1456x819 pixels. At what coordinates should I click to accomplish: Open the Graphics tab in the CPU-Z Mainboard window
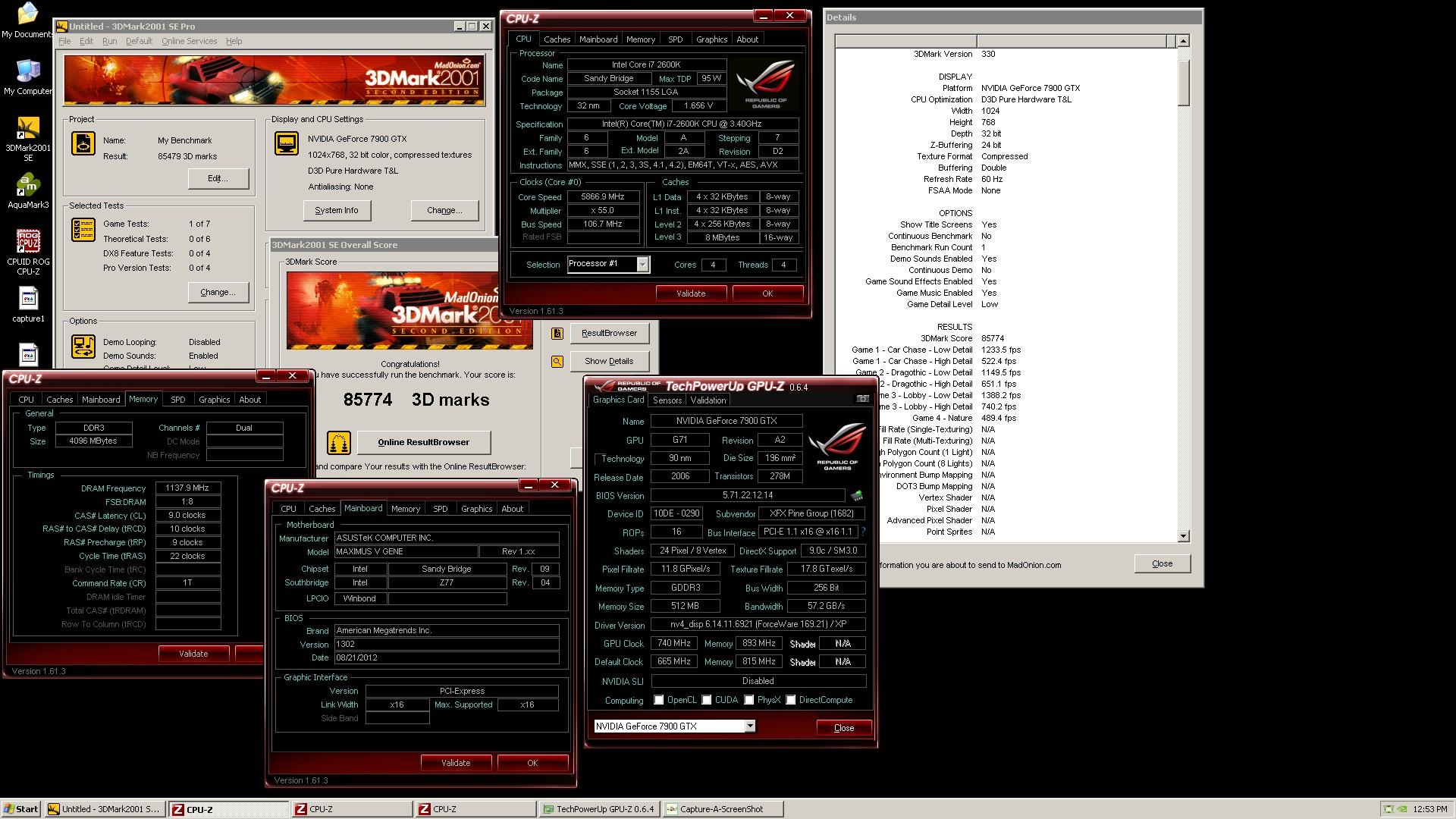click(x=476, y=509)
